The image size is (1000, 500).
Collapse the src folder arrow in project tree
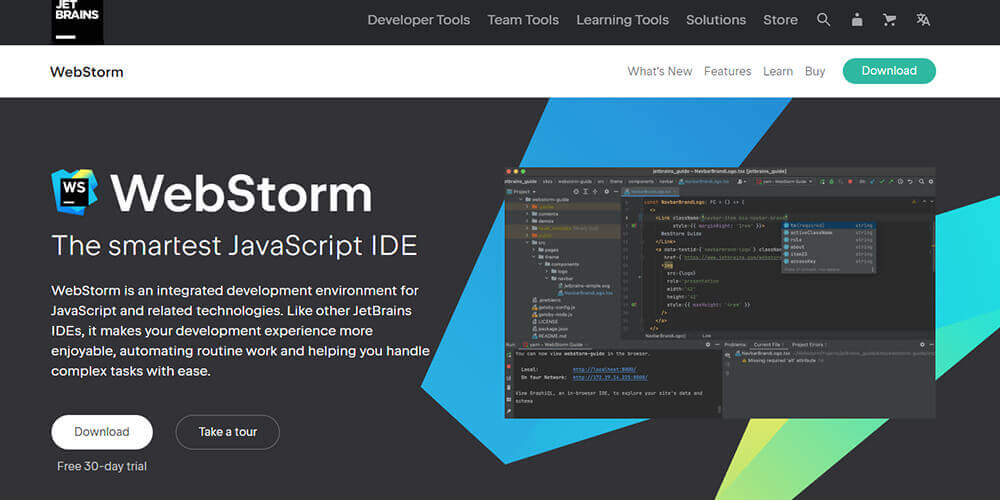click(527, 242)
